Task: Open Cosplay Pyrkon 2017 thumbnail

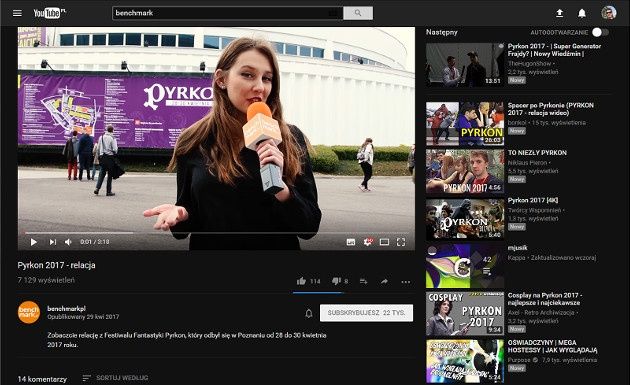Action: [465, 313]
